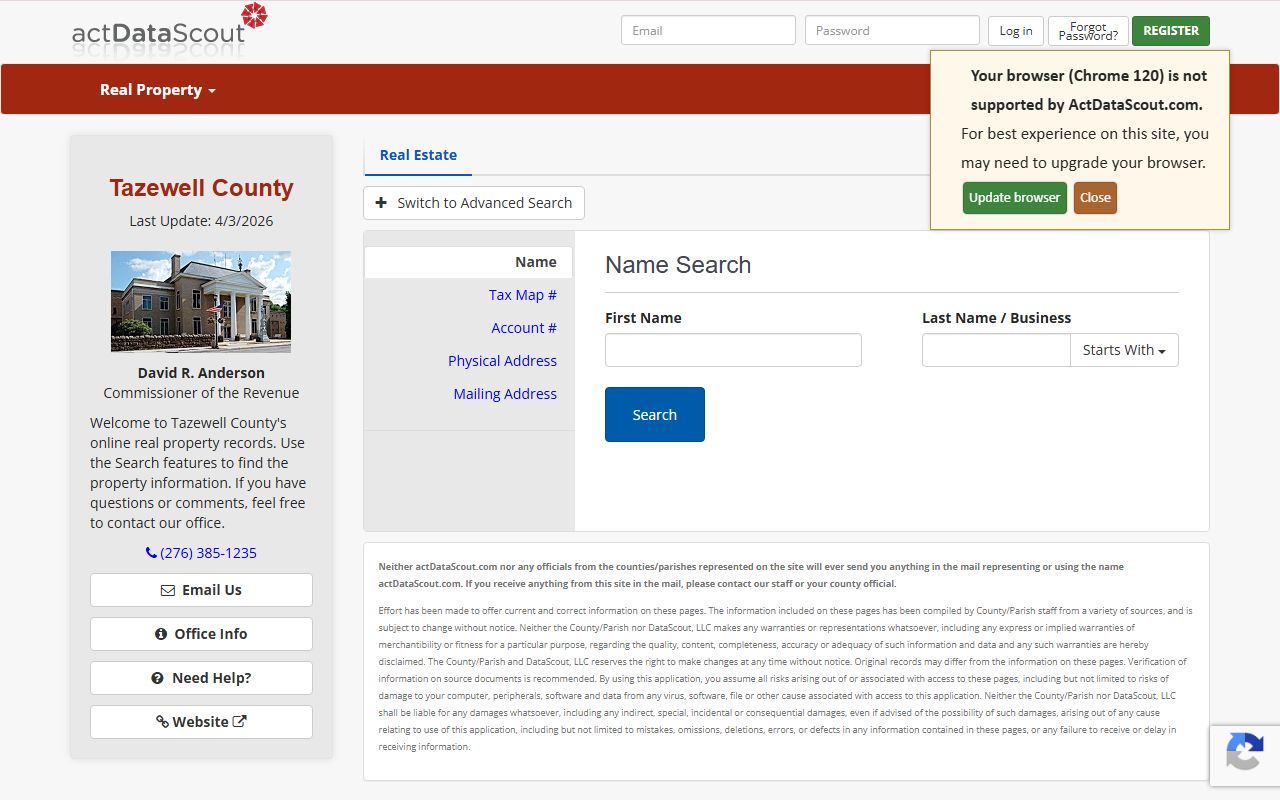Select the Account # search option
1280x800 pixels.
[524, 328]
